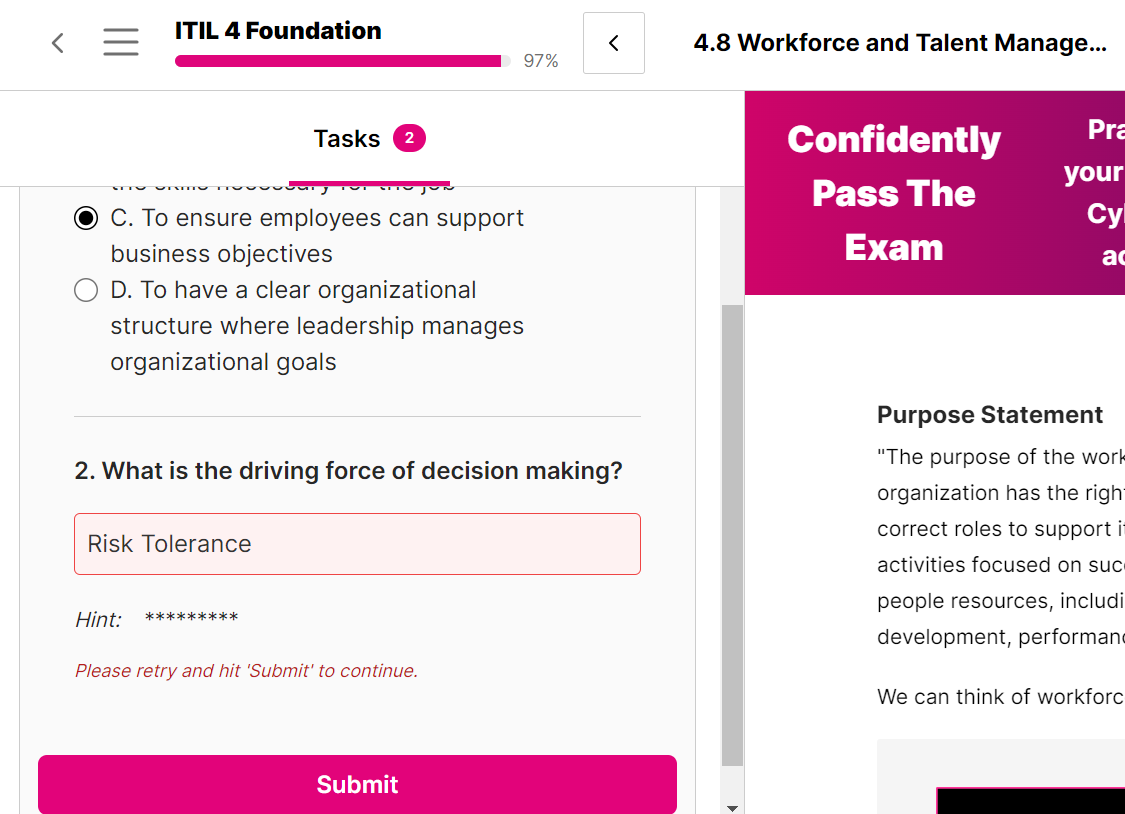
Task: Select the option C radio button
Action: pos(86,218)
